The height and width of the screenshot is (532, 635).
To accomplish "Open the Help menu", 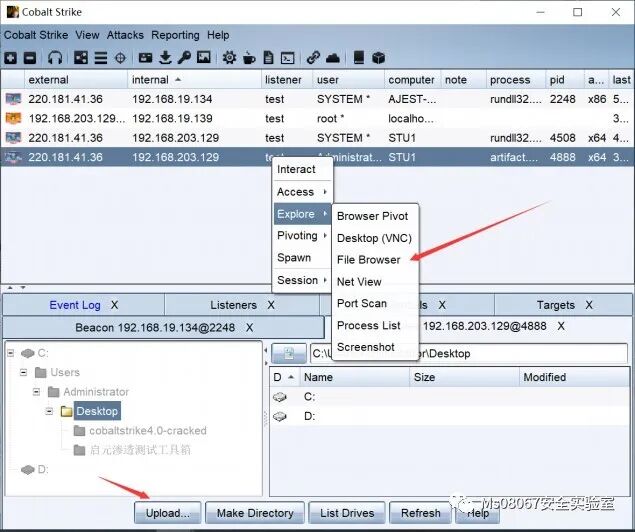I will click(x=218, y=35).
